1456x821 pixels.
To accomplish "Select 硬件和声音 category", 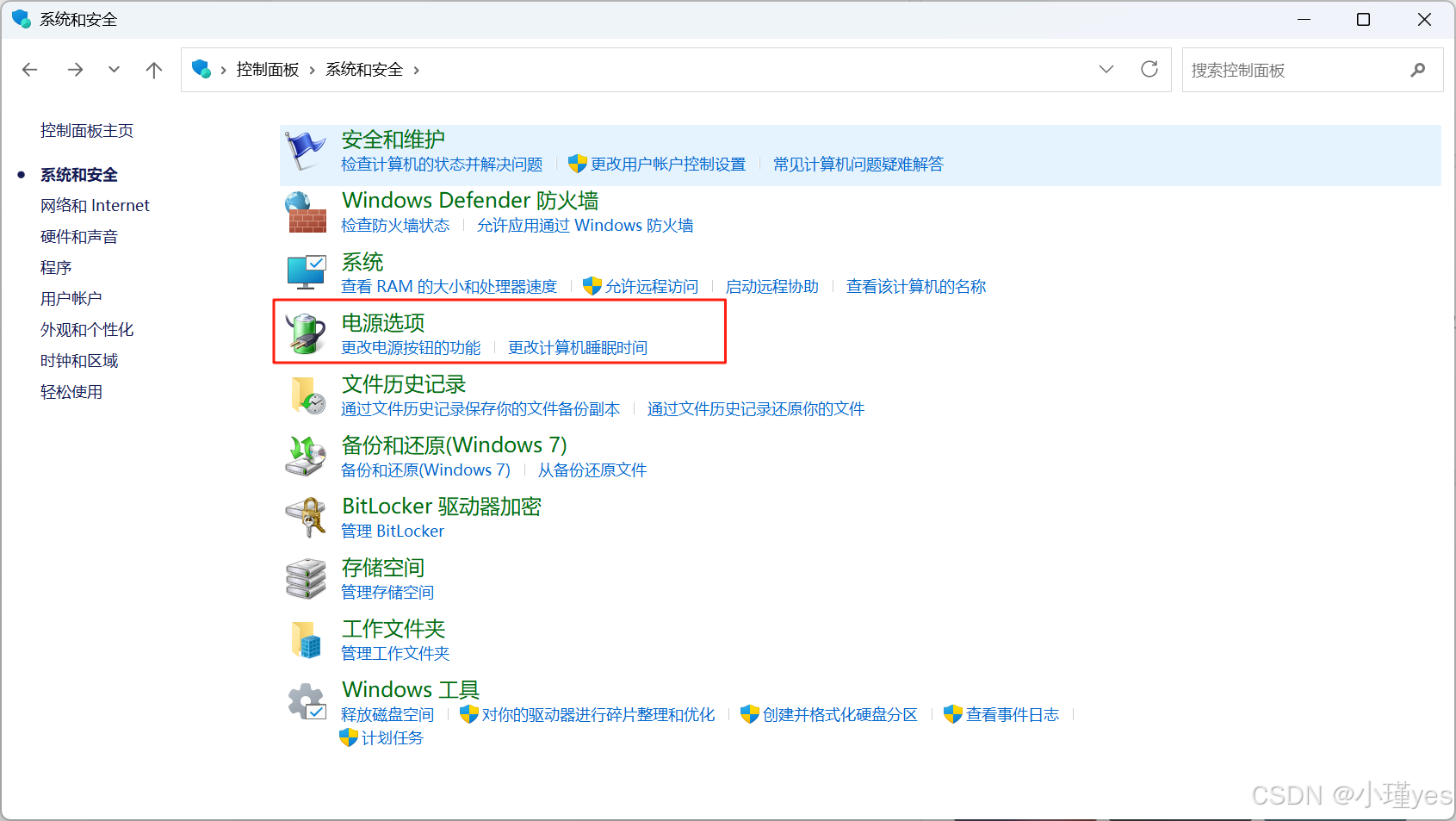I will pyautogui.click(x=79, y=237).
